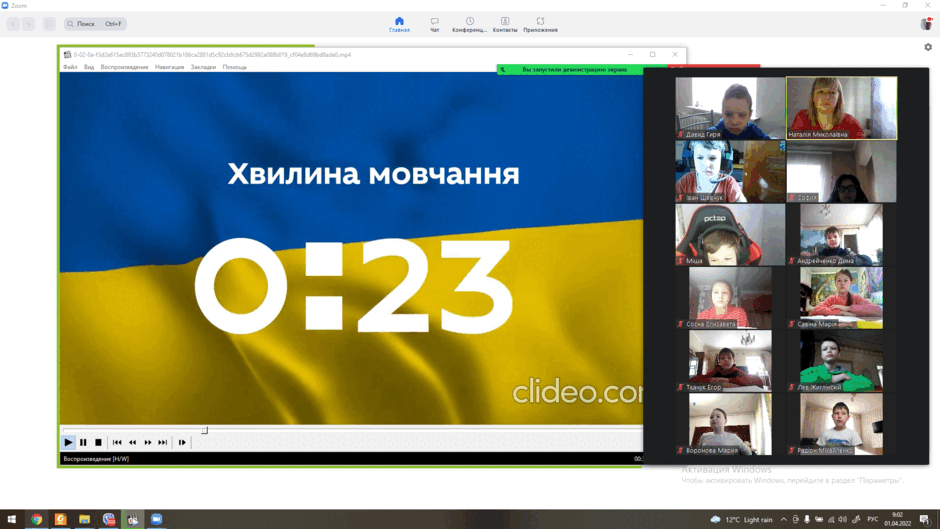Screen dimensions: 940x529
Task: Select Ткачук Егор video tile
Action: (x=730, y=361)
